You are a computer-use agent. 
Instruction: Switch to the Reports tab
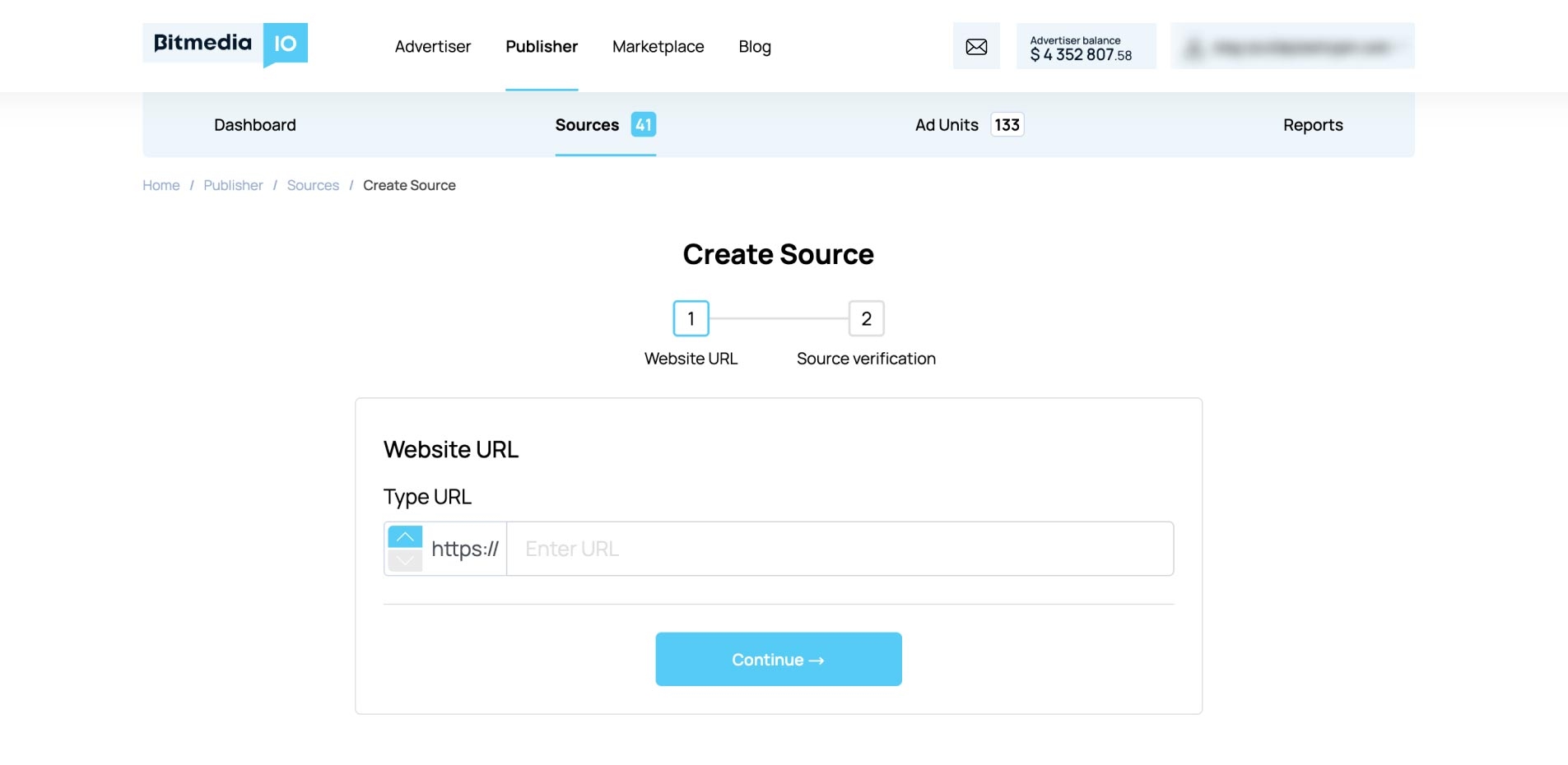[x=1312, y=124]
